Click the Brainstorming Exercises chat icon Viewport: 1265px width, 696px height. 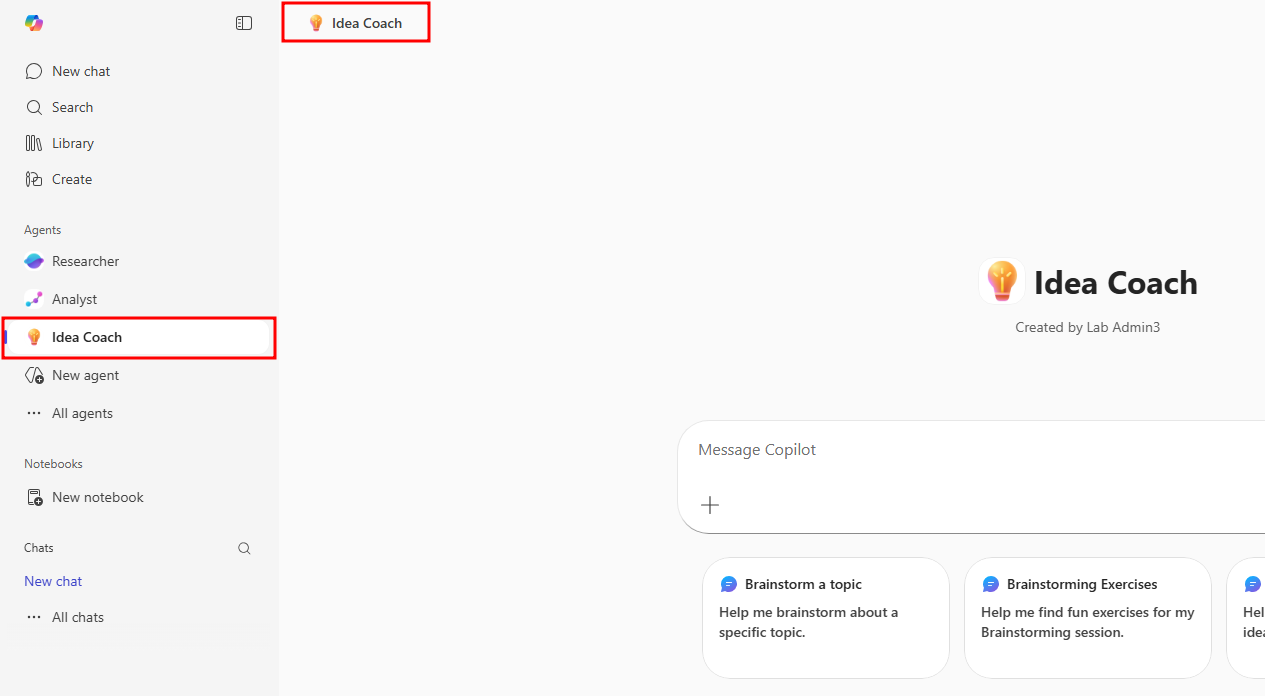[x=991, y=584]
